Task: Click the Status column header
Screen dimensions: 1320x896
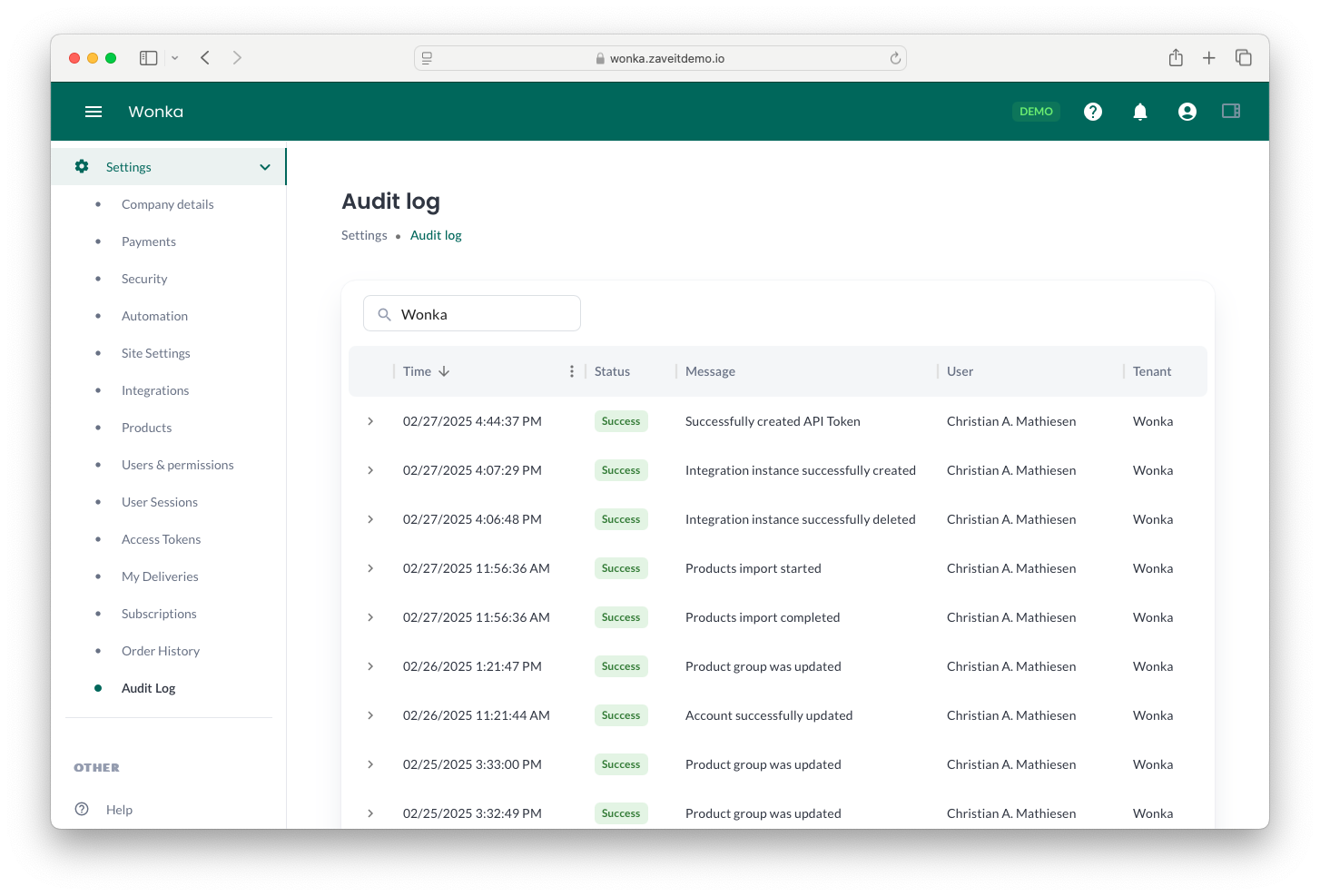Action: point(612,371)
